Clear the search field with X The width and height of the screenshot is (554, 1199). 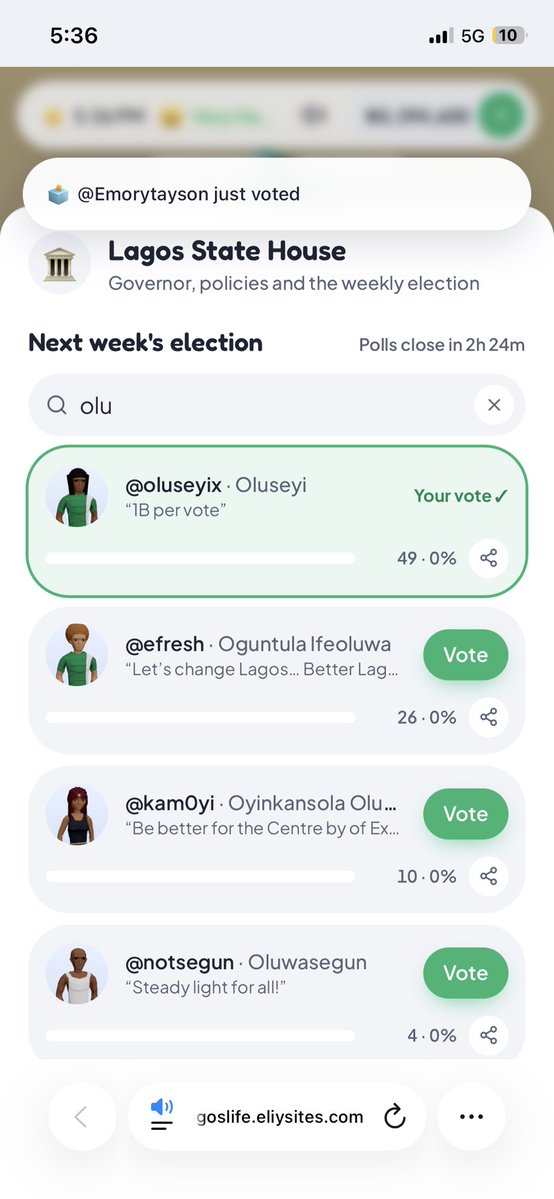tap(494, 405)
